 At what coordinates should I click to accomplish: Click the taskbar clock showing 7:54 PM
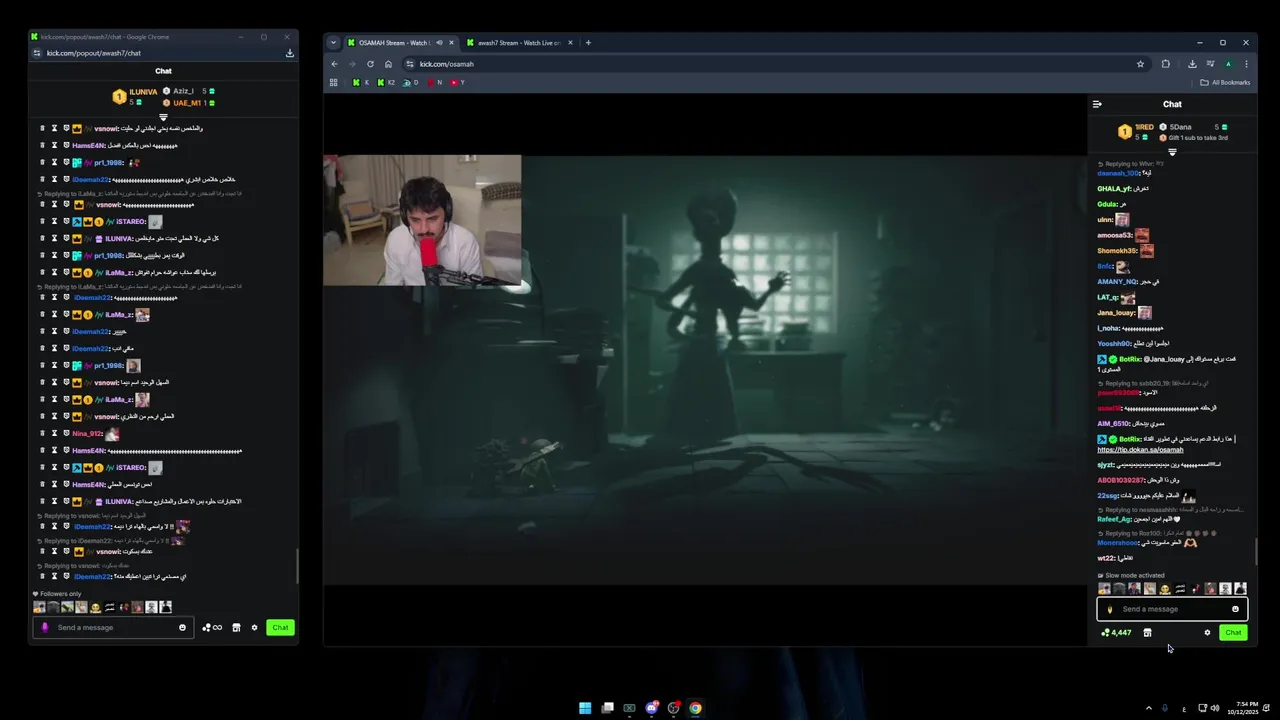tap(1243, 708)
